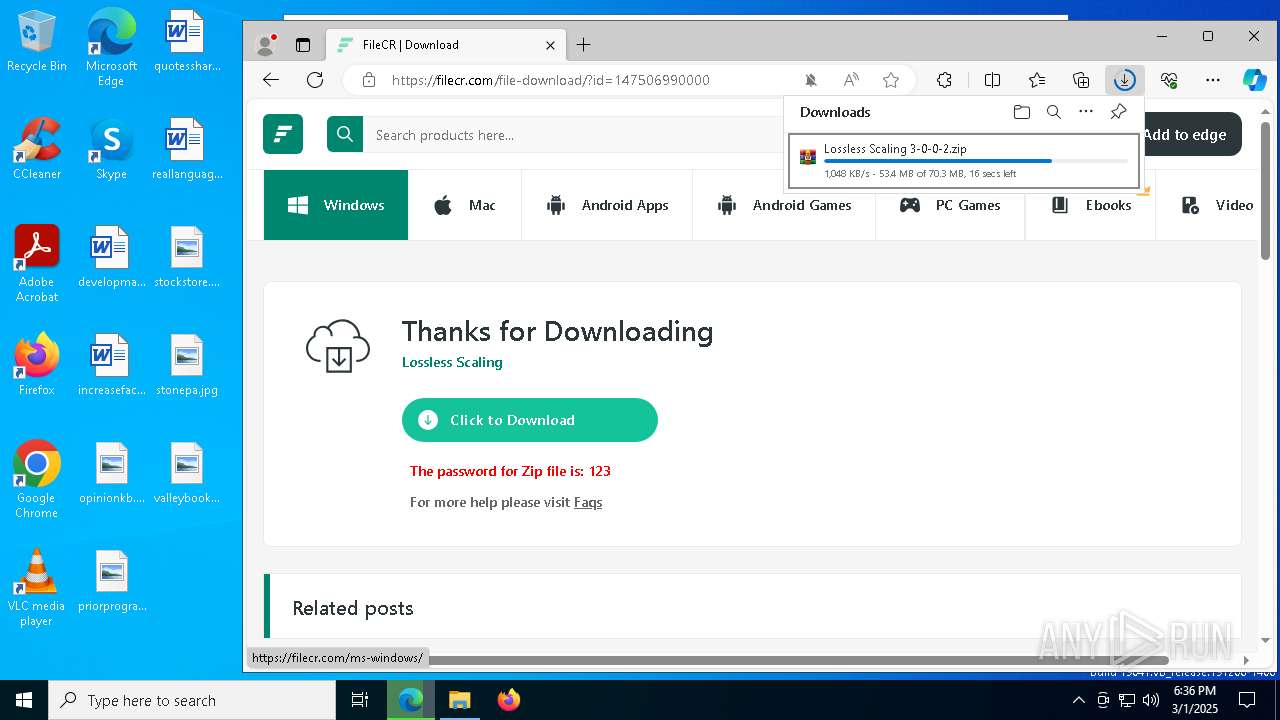1280x720 pixels.
Task: Click the notifications blocked bell icon
Action: point(811,80)
